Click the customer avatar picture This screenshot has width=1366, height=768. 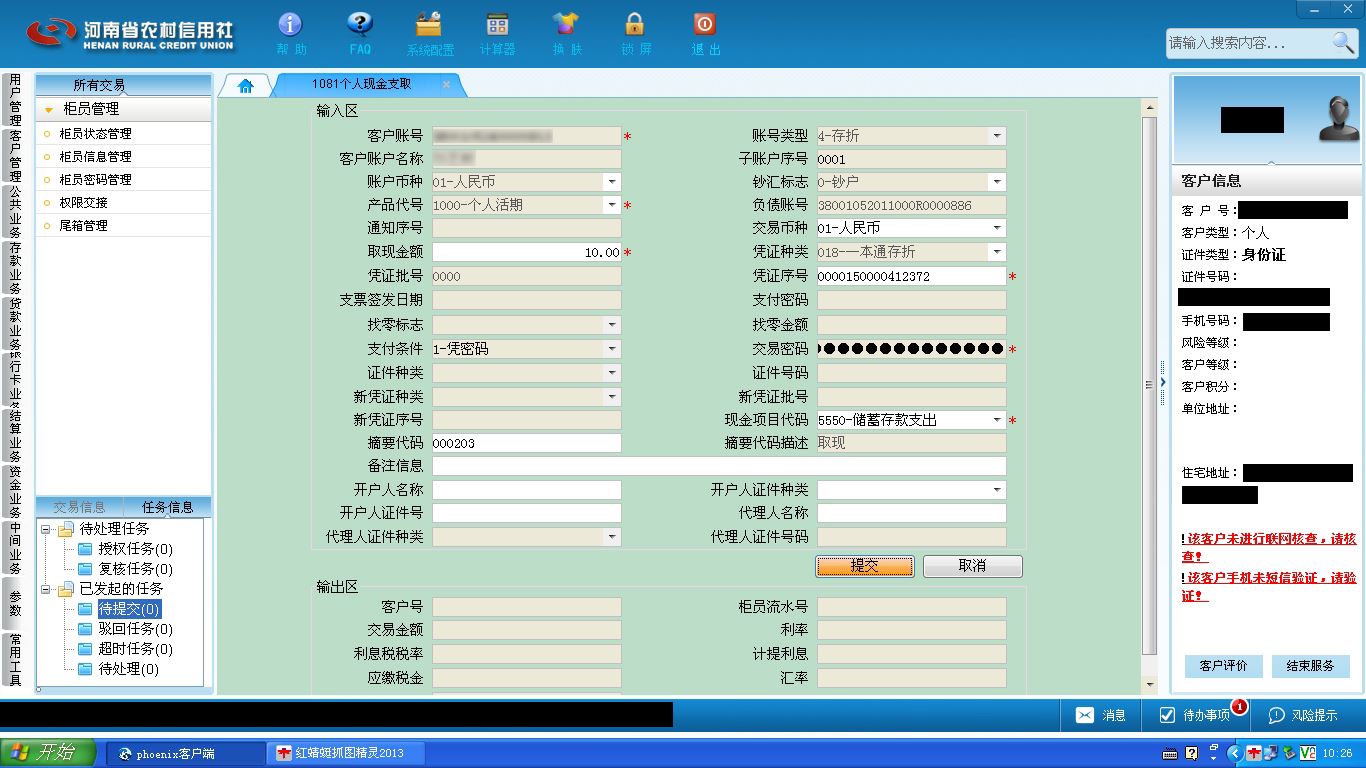(1339, 118)
